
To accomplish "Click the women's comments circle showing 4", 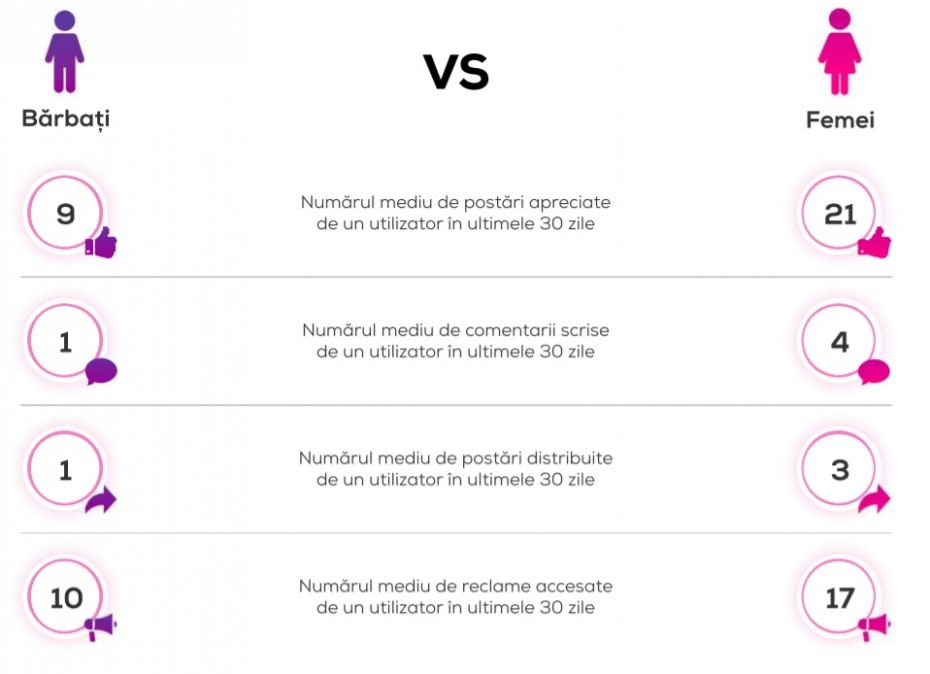I will [839, 342].
